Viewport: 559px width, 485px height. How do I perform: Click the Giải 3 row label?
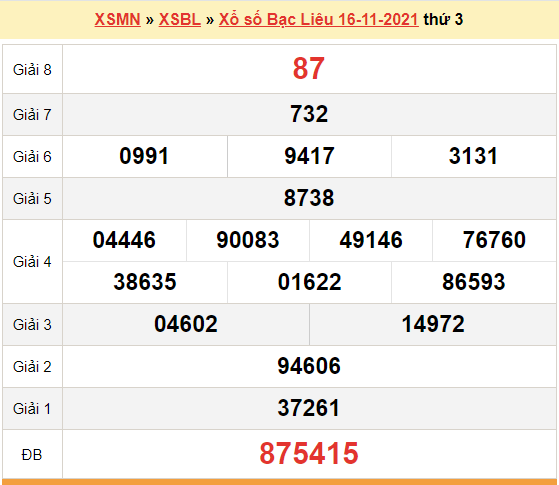point(32,325)
